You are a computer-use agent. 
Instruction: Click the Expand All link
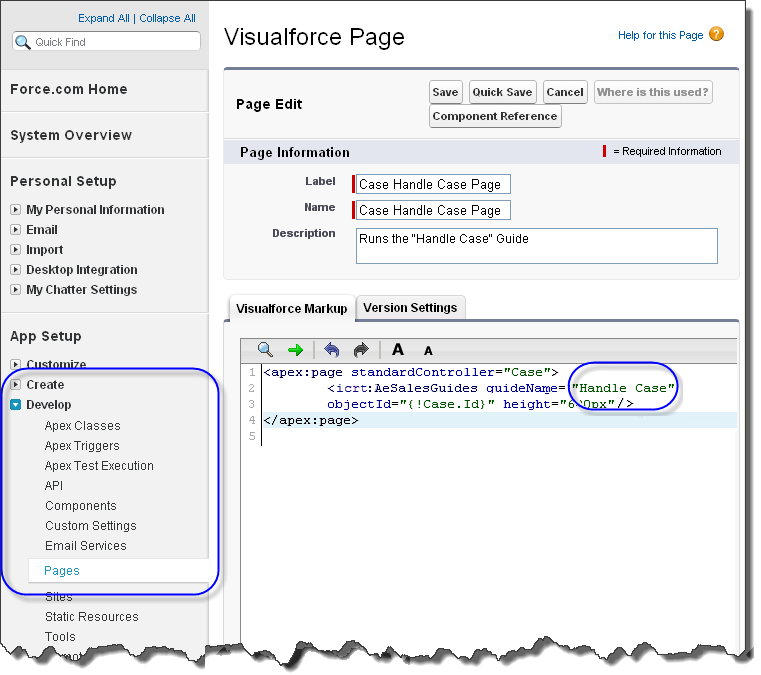click(x=104, y=18)
